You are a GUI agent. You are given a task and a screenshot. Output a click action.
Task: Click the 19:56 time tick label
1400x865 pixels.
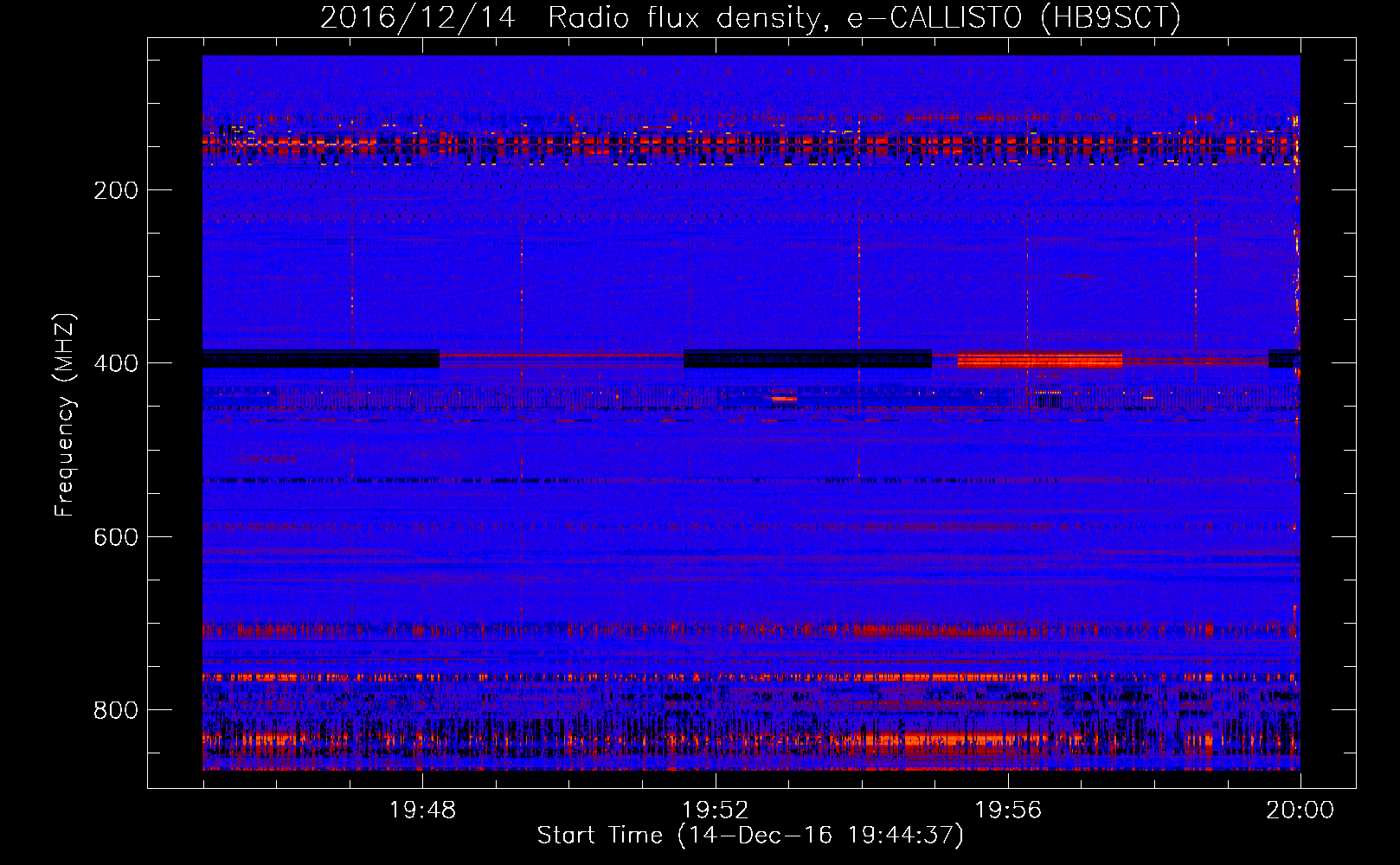click(1008, 811)
